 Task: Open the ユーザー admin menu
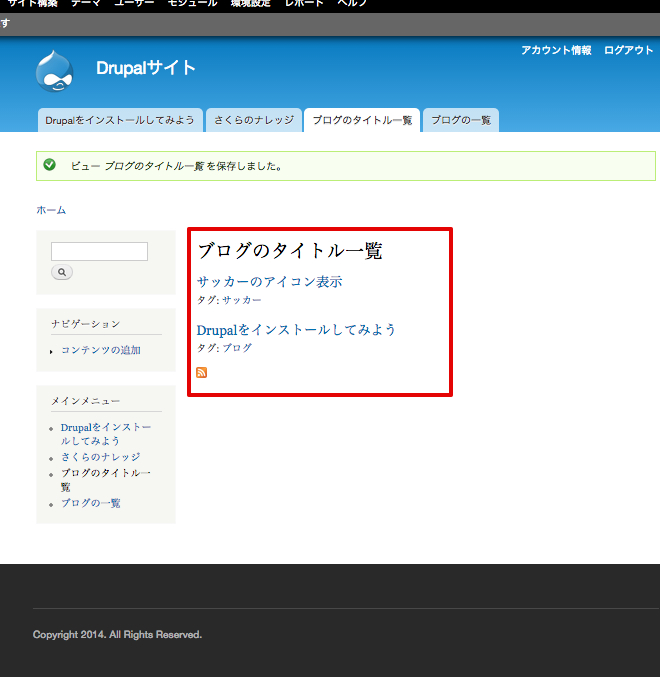tap(134, 4)
